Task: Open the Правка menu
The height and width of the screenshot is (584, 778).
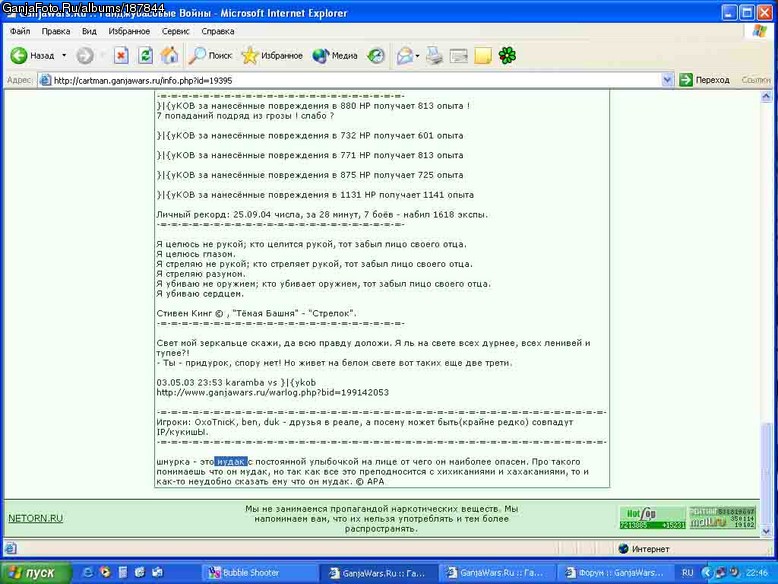Action: tap(56, 31)
